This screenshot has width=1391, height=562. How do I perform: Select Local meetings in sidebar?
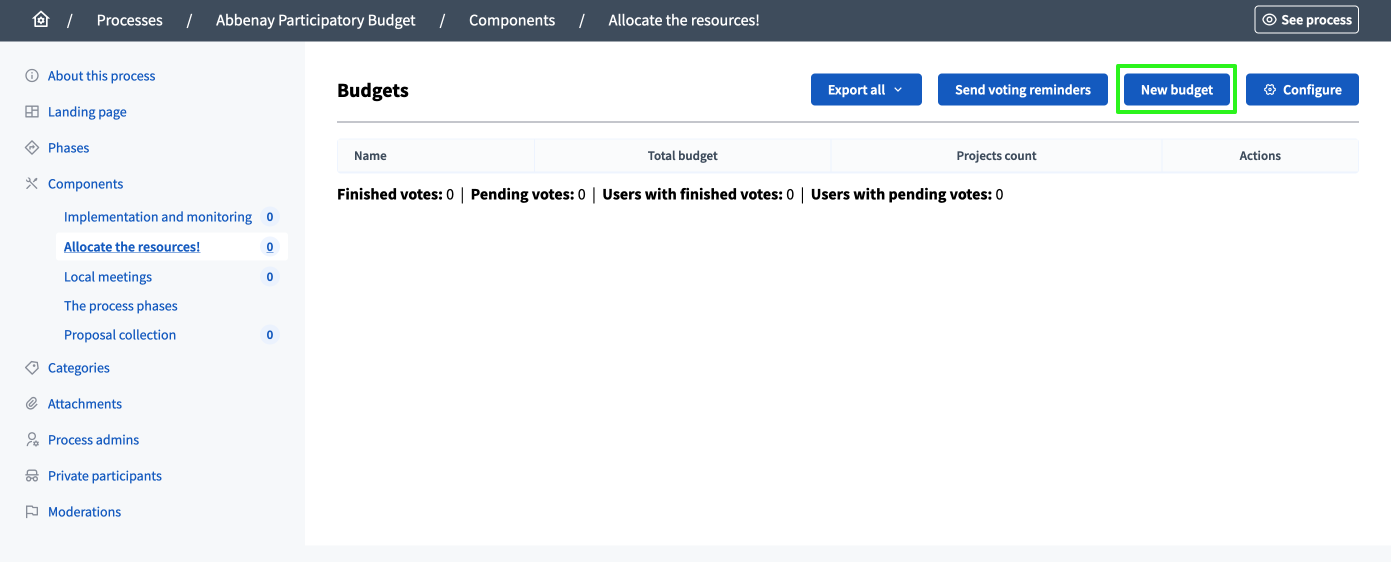(108, 277)
